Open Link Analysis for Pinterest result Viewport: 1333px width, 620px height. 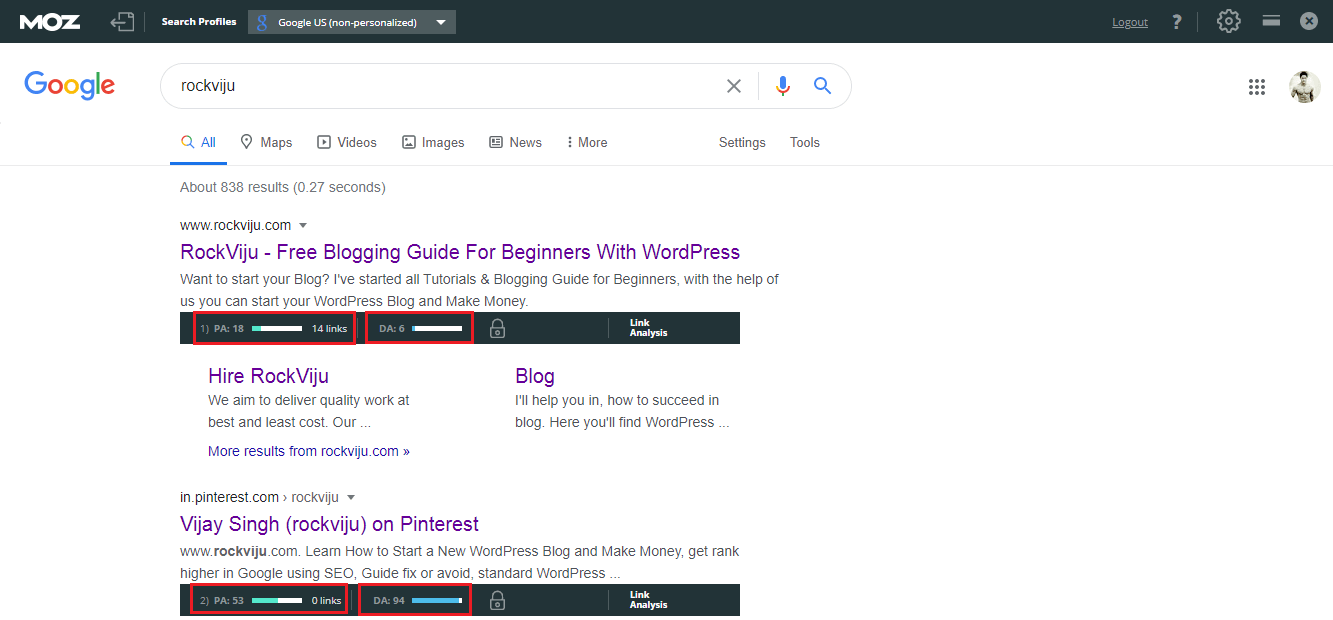point(648,600)
